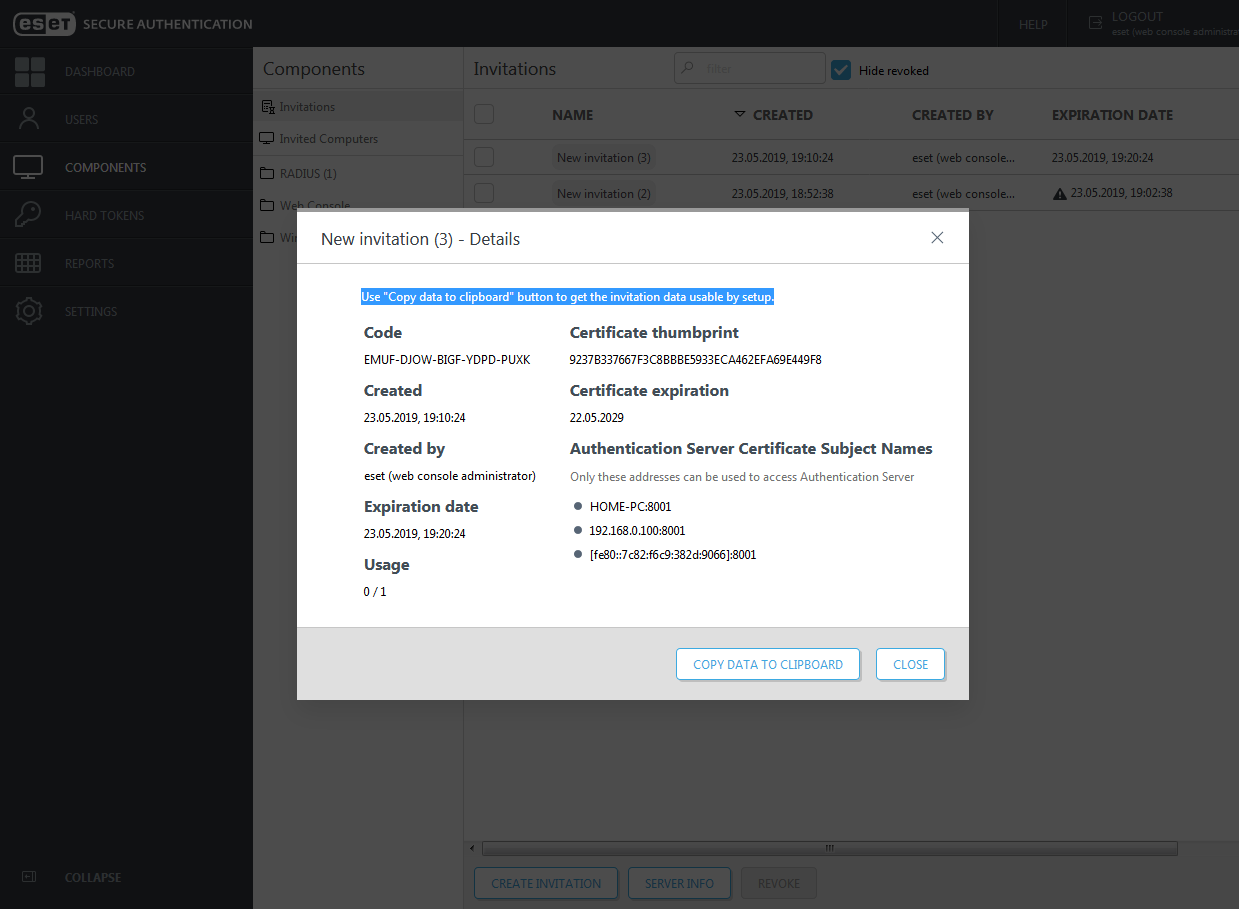Click the highlighted clipboard instruction text

pos(568,297)
